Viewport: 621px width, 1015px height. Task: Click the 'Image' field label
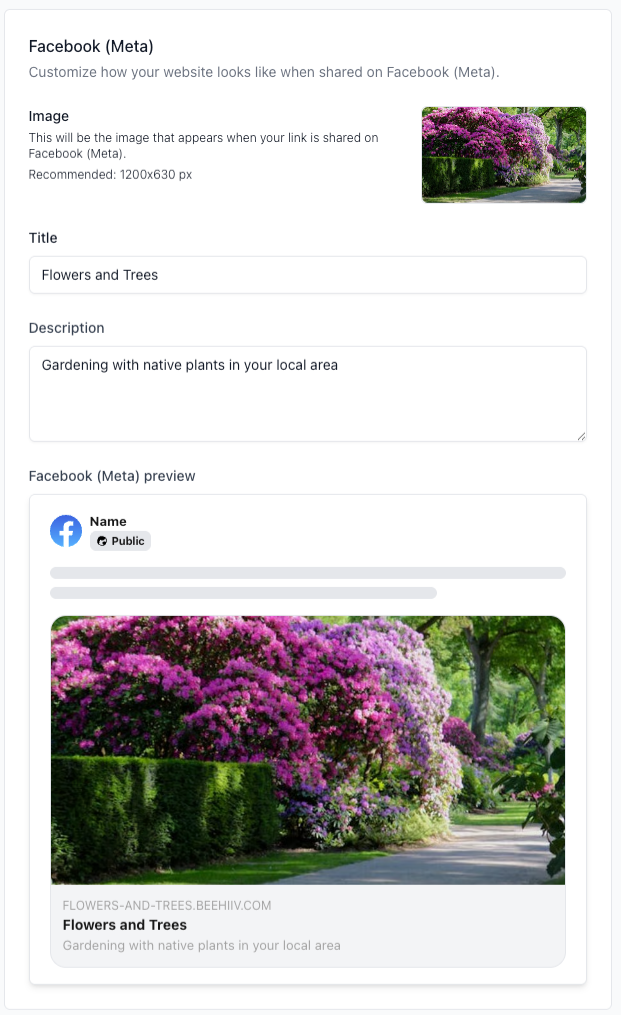click(49, 117)
